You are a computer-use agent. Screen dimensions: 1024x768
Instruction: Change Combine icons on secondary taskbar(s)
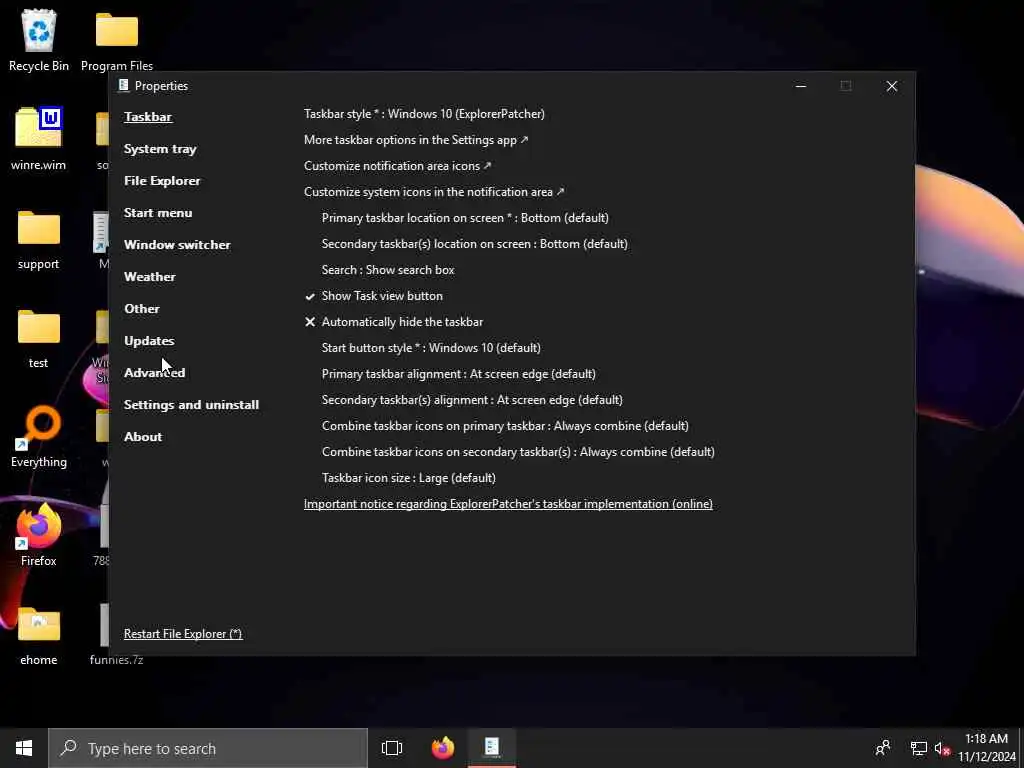pos(518,452)
